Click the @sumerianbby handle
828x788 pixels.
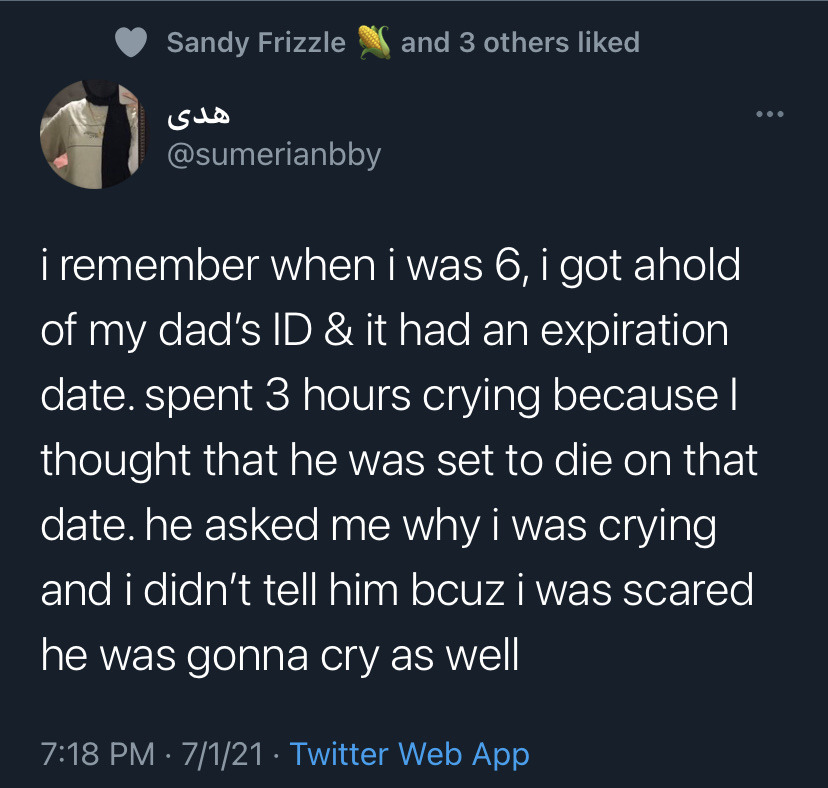click(274, 155)
